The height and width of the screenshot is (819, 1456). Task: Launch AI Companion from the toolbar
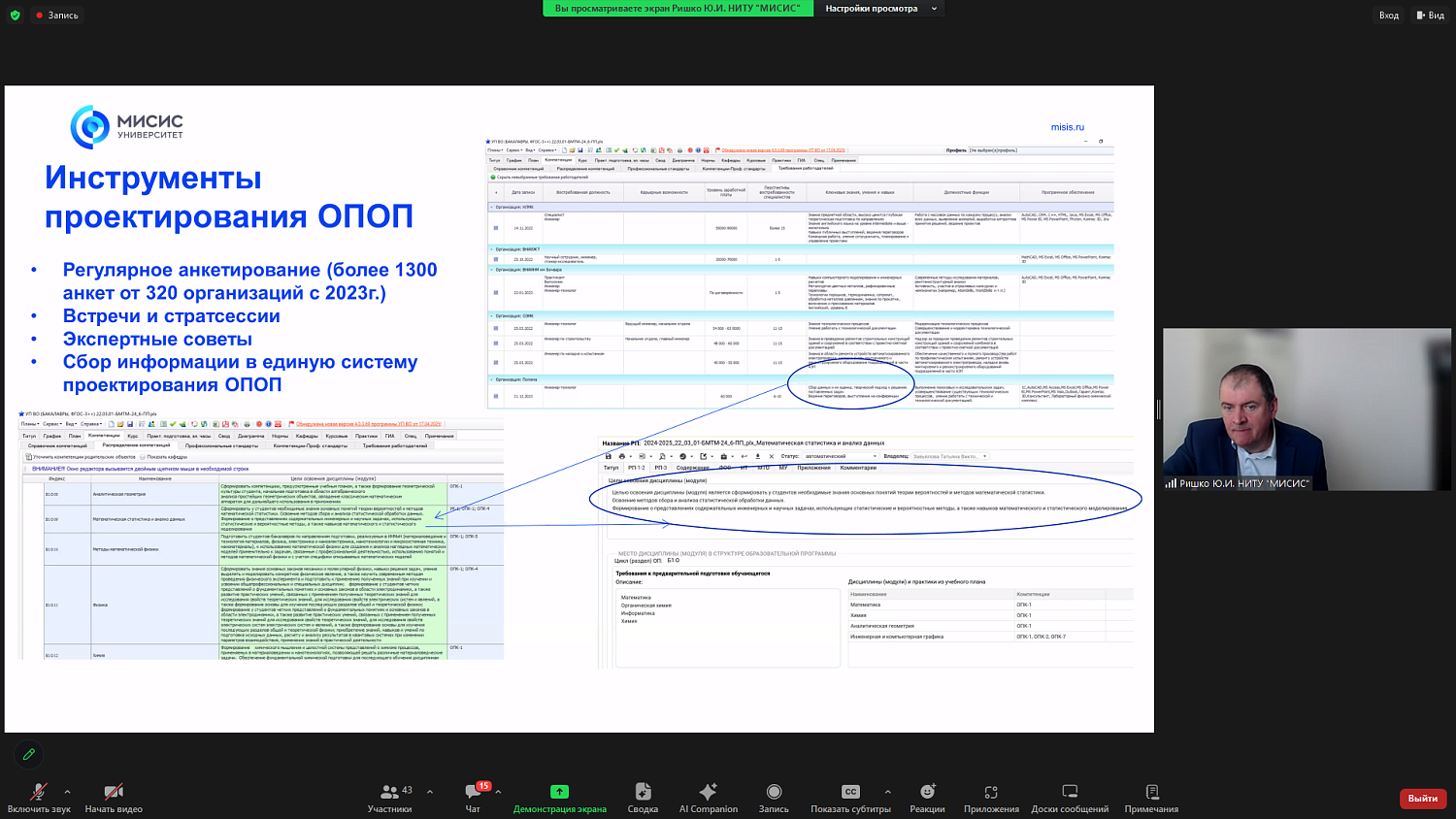tap(708, 792)
